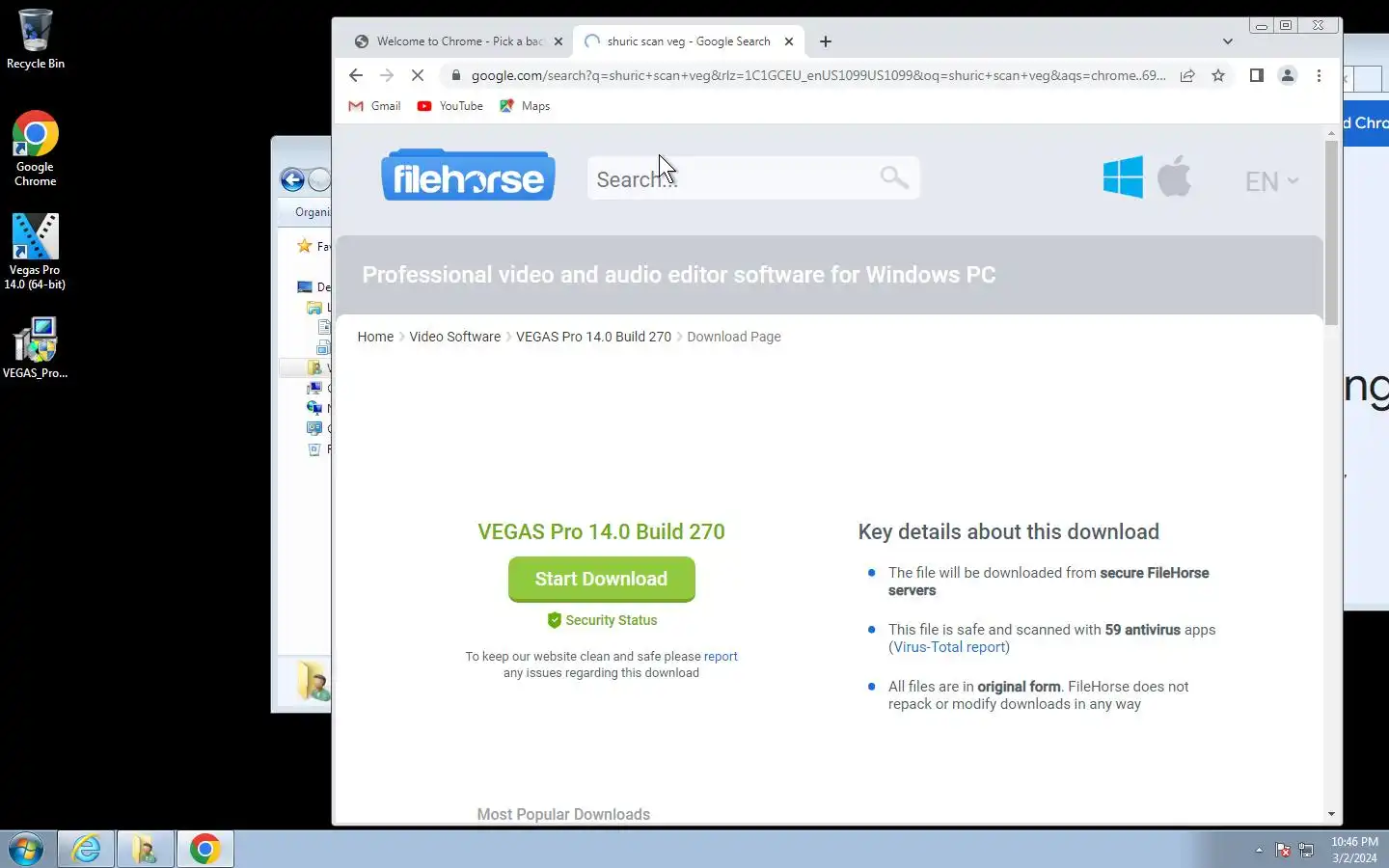Select Google Chrome desktop shortcut
Image resolution: width=1389 pixels, height=868 pixels.
pyautogui.click(x=36, y=149)
